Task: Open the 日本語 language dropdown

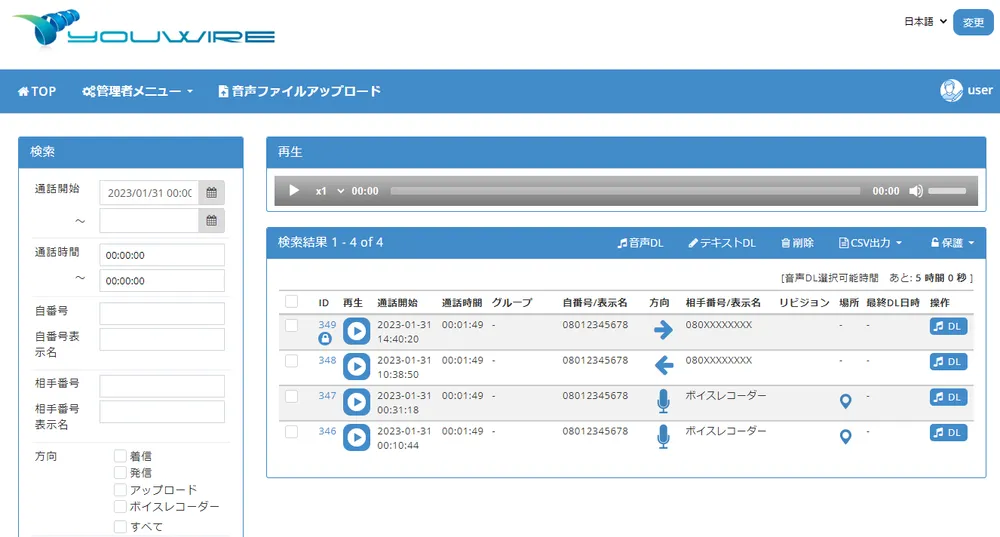Action: click(926, 21)
